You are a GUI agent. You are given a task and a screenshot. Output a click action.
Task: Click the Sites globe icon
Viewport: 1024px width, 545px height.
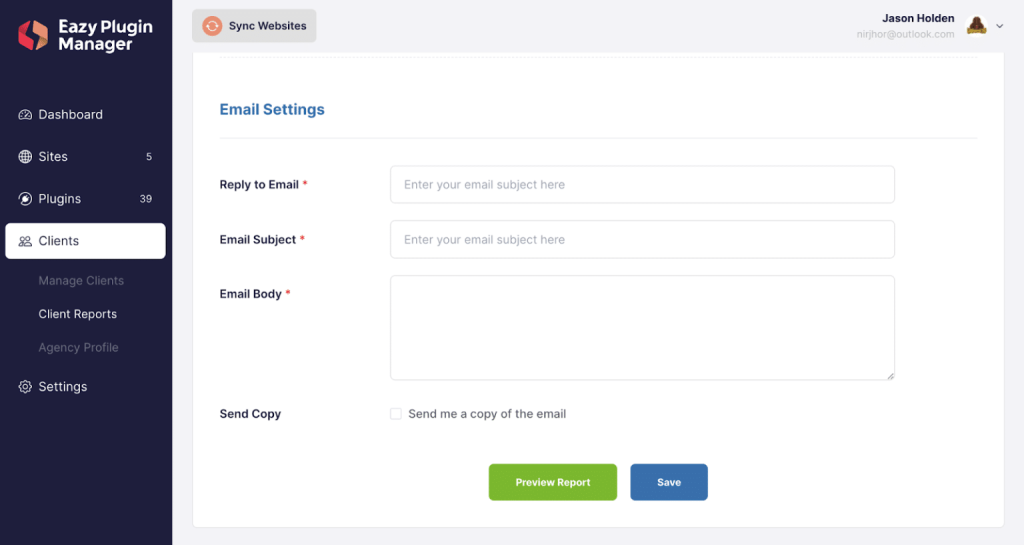25,157
